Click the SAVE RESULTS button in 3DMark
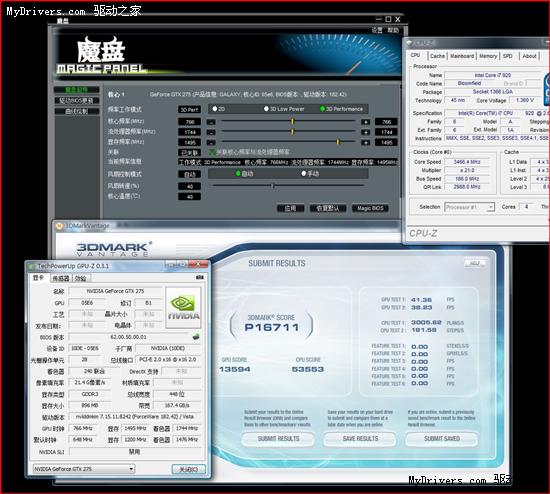This screenshot has height=494, width=550. [x=360, y=439]
